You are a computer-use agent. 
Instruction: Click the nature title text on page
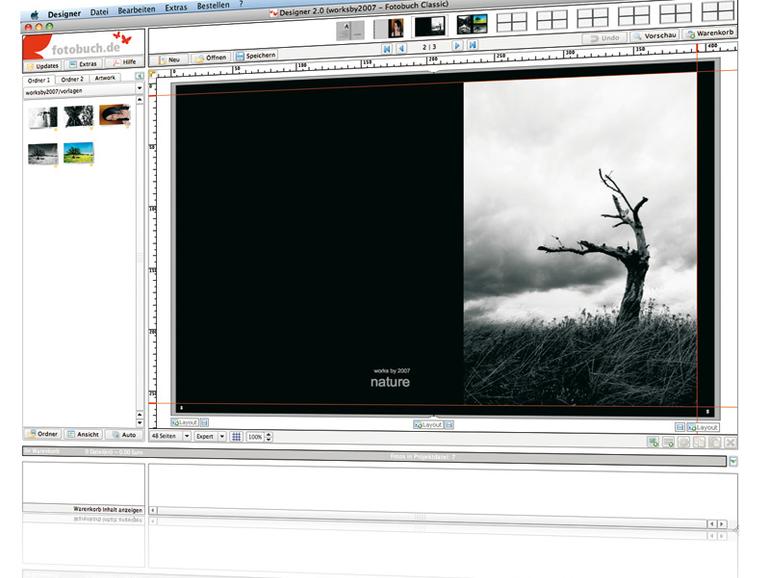(x=390, y=382)
